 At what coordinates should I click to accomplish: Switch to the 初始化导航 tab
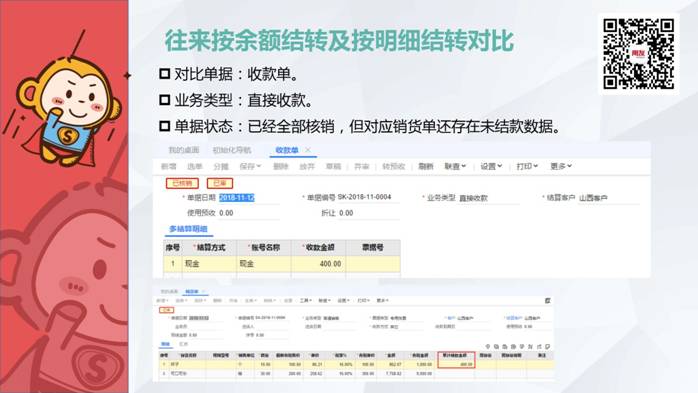pyautogui.click(x=231, y=150)
